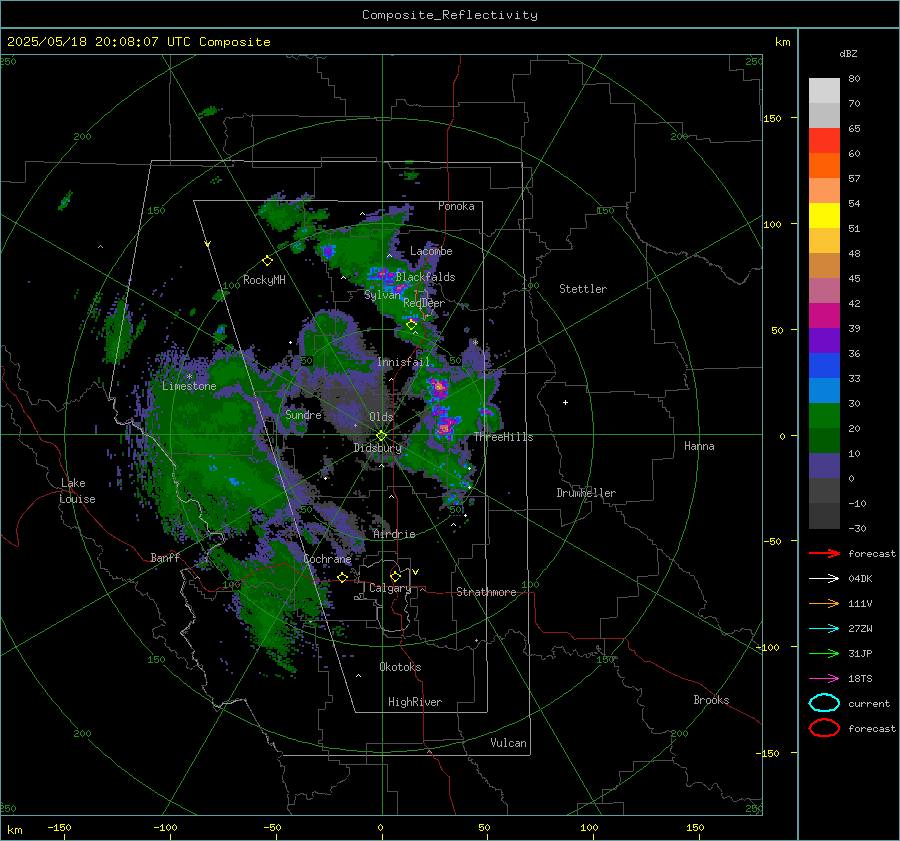The width and height of the screenshot is (900, 841).
Task: Click the 150 tick on right km axis
Action: click(x=773, y=118)
